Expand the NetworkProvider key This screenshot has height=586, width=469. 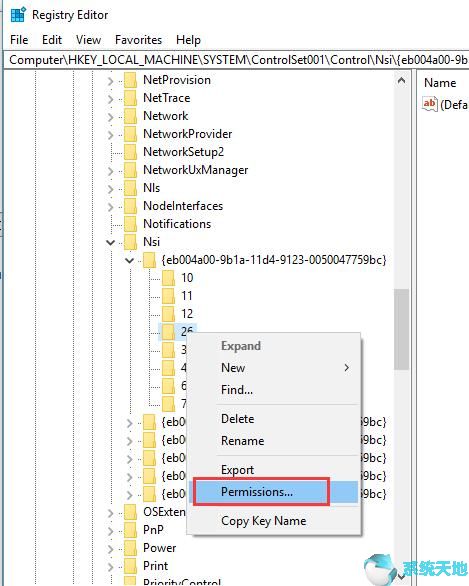click(110, 134)
